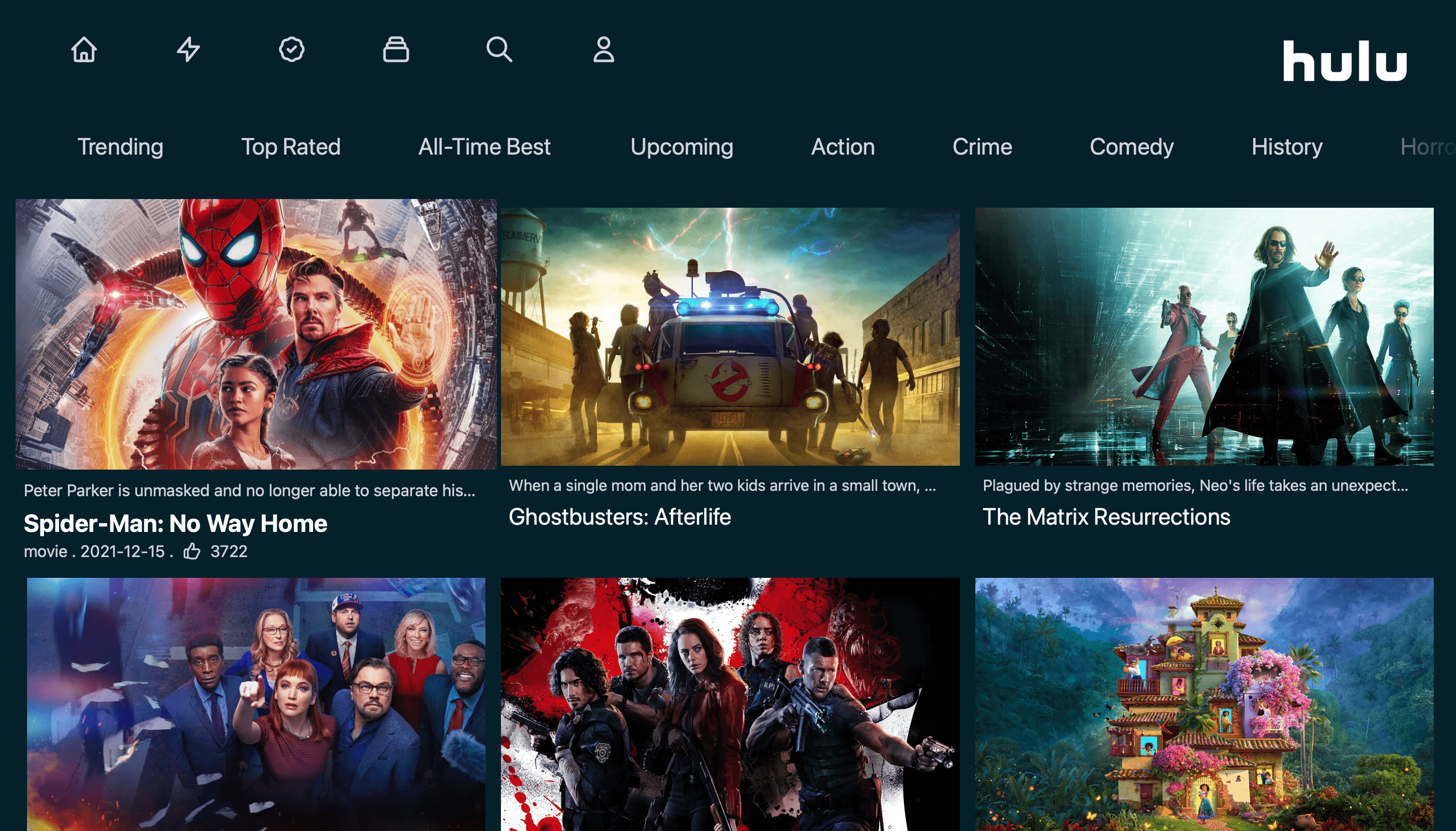Click the 'Peter Parker is unmasked' description
The width and height of the screenshot is (1456, 831).
click(x=249, y=490)
